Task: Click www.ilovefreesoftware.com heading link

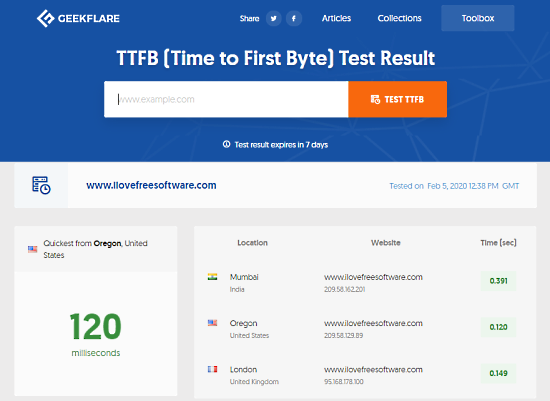Action: (151, 185)
